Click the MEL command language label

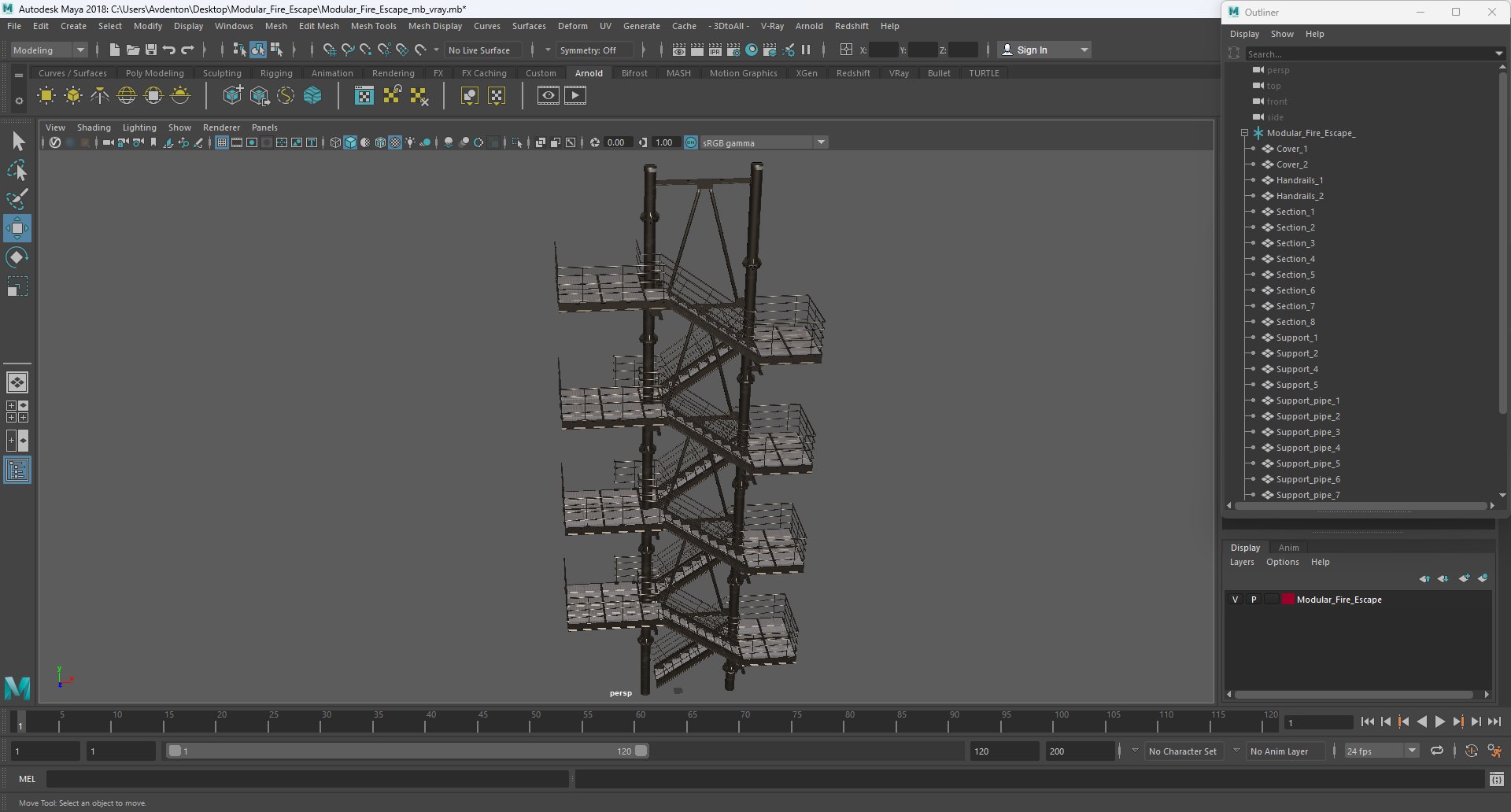coord(28,779)
